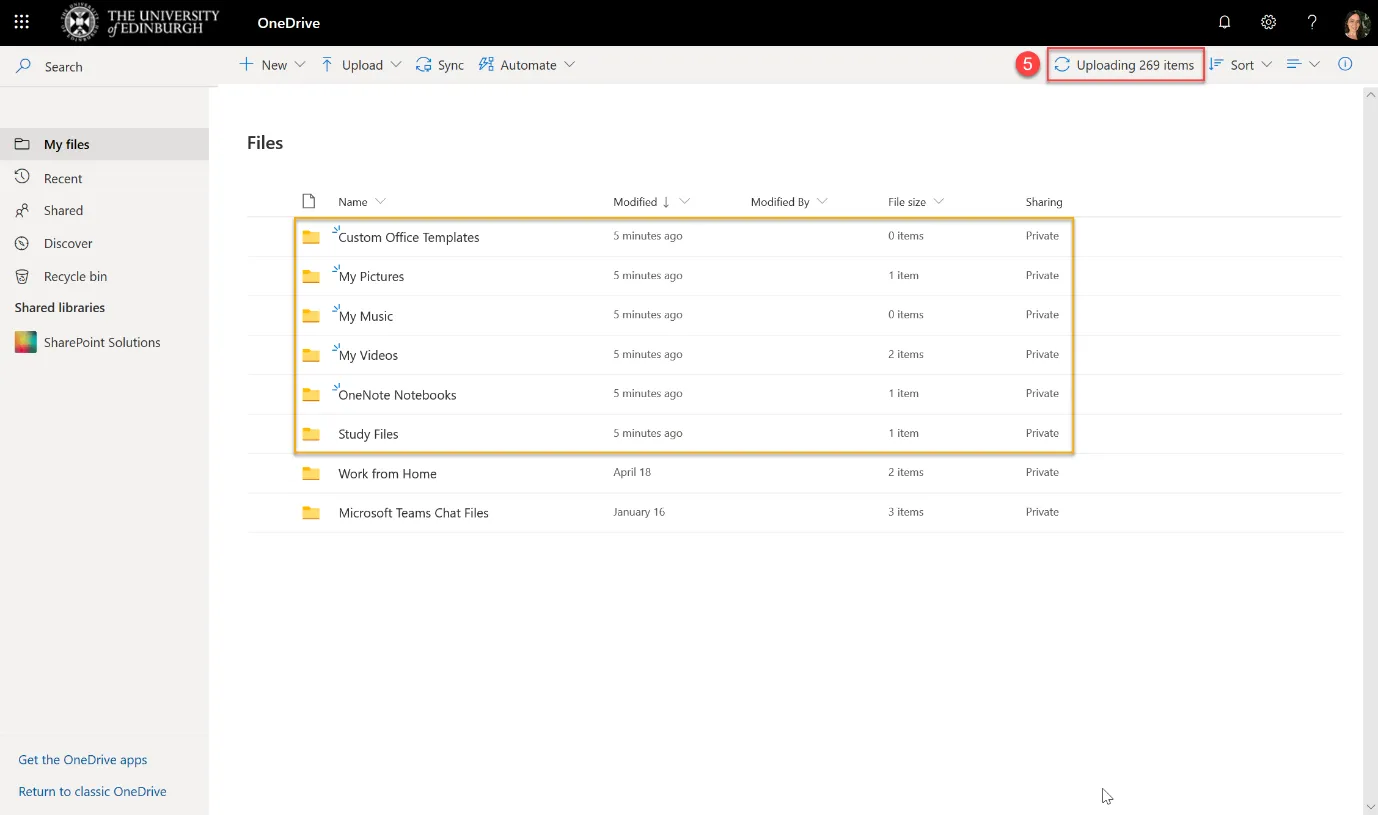Click the Sync icon in the toolbar
The width and height of the screenshot is (1378, 815).
tap(424, 64)
